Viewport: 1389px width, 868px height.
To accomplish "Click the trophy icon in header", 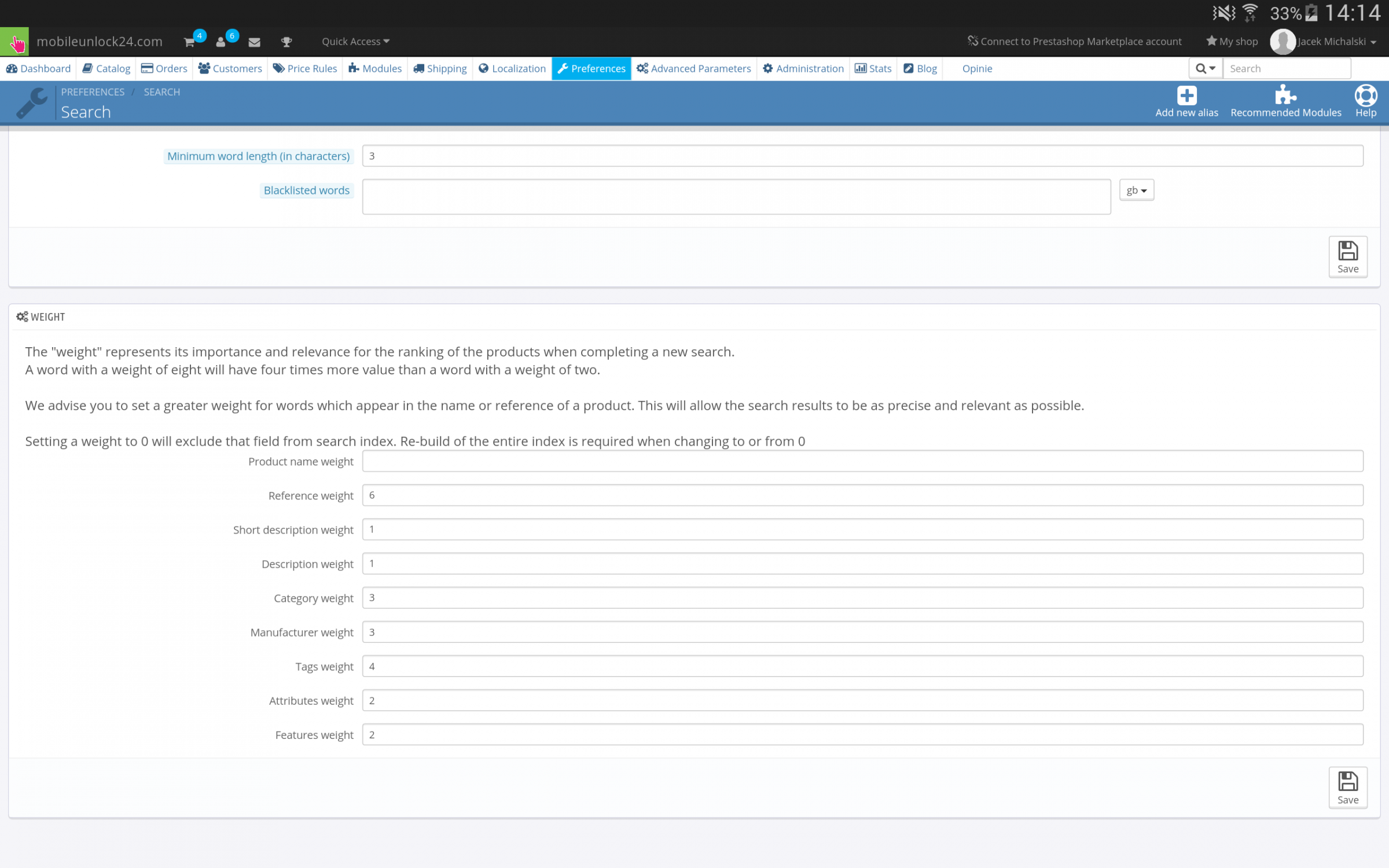I will (x=286, y=42).
